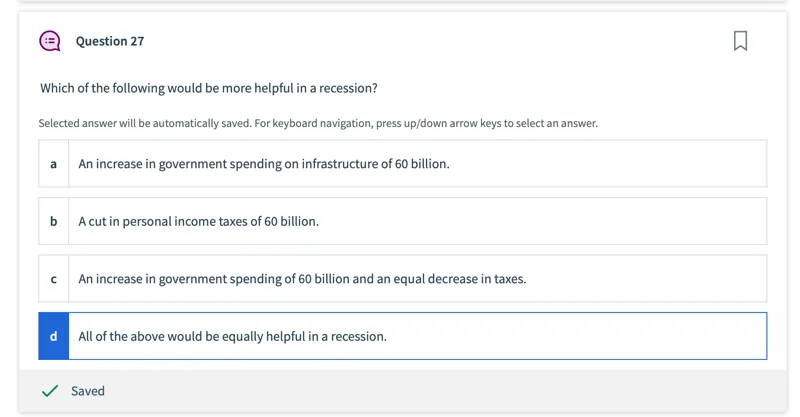Image resolution: width=800 pixels, height=417 pixels.
Task: Click the "Which of the following" question prompt
Action: (x=209, y=88)
